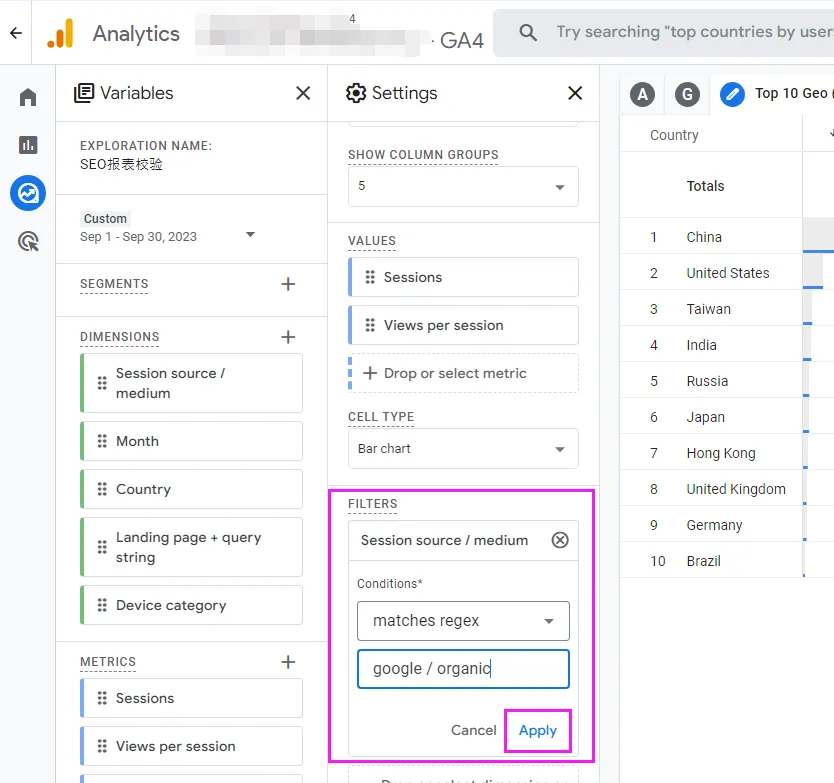834x783 pixels.
Task: Apply the filter
Action: click(x=538, y=730)
